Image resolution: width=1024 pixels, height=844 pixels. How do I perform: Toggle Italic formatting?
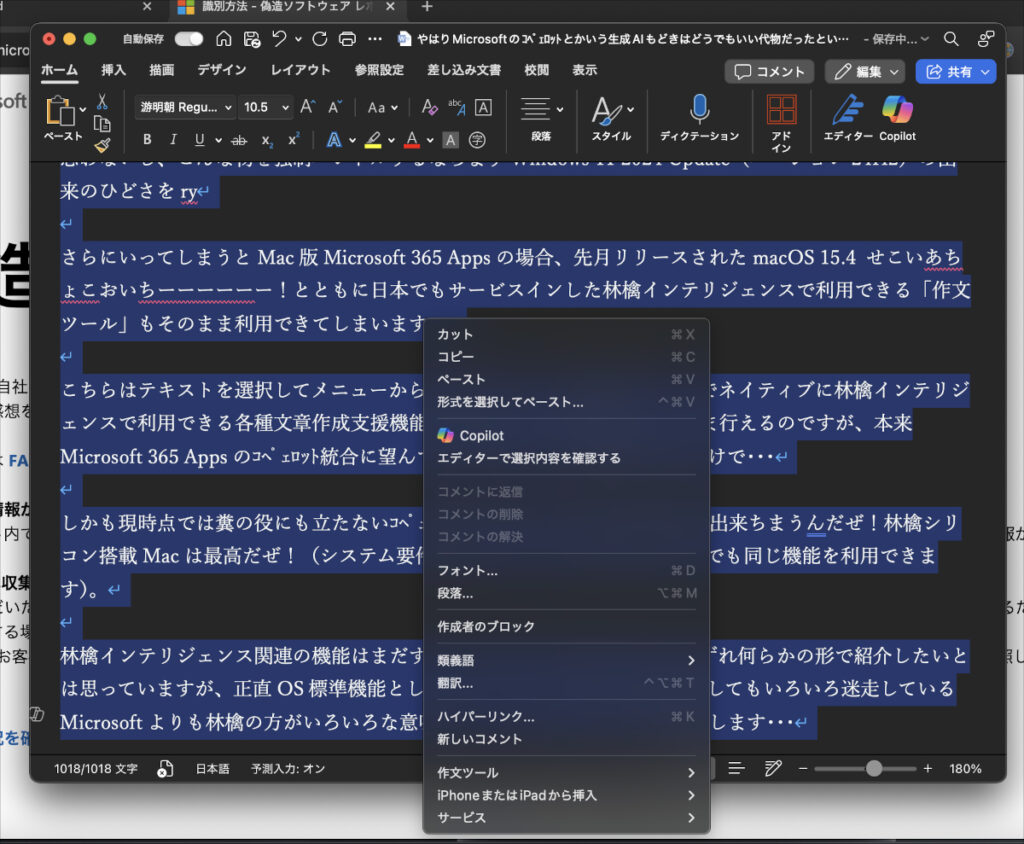pyautogui.click(x=173, y=140)
